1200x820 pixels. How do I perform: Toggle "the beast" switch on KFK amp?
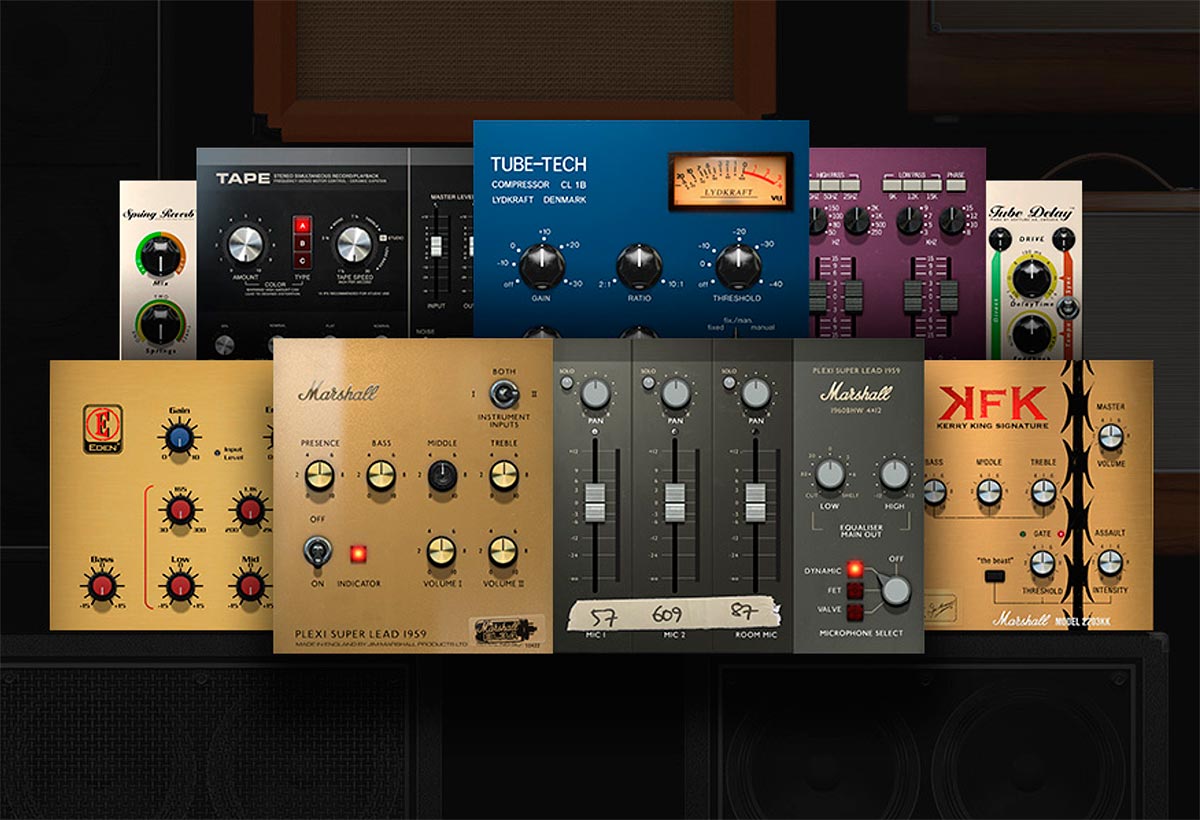click(994, 577)
